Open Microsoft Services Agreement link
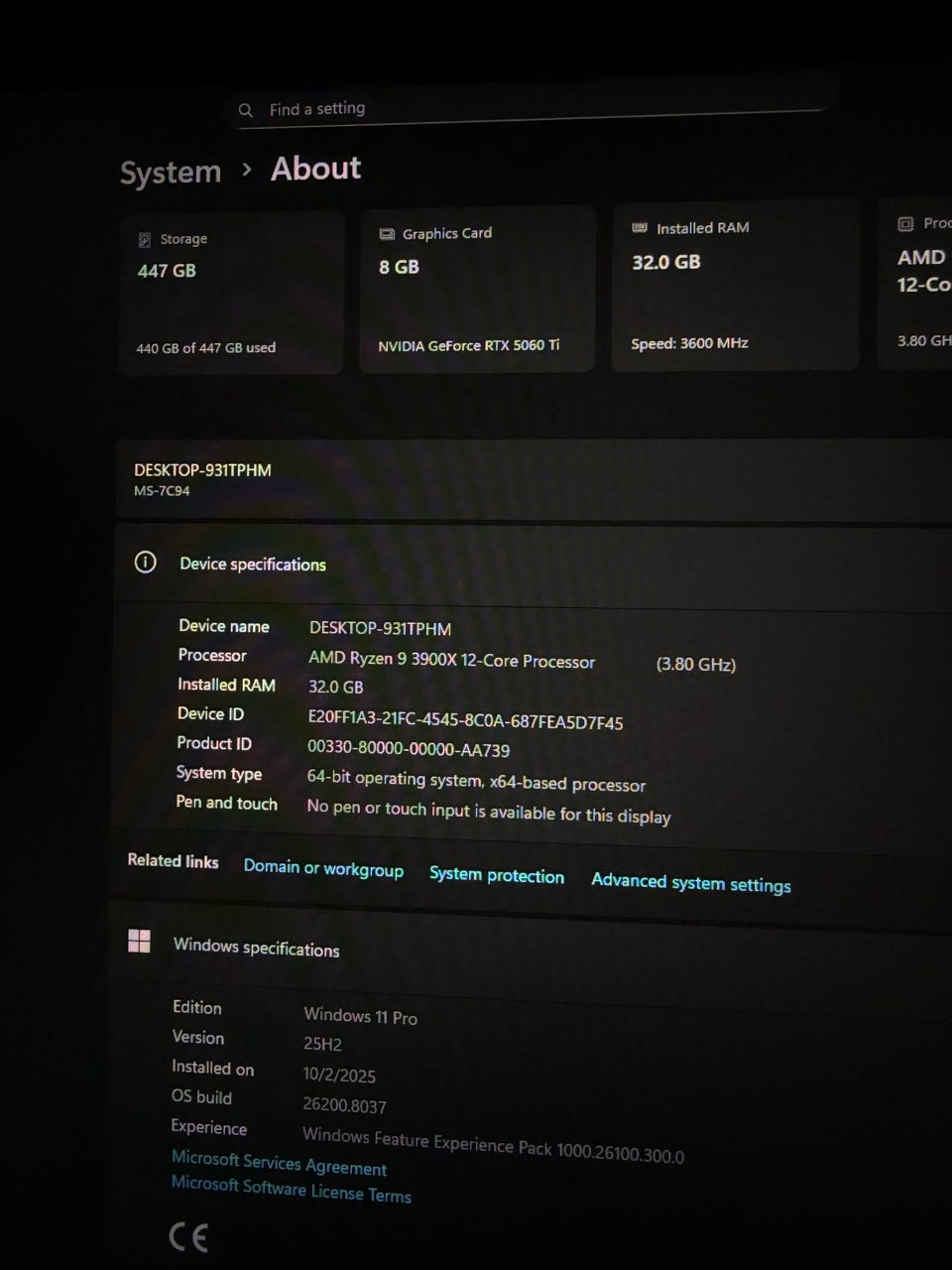The image size is (952, 1270). pyautogui.click(x=279, y=1163)
